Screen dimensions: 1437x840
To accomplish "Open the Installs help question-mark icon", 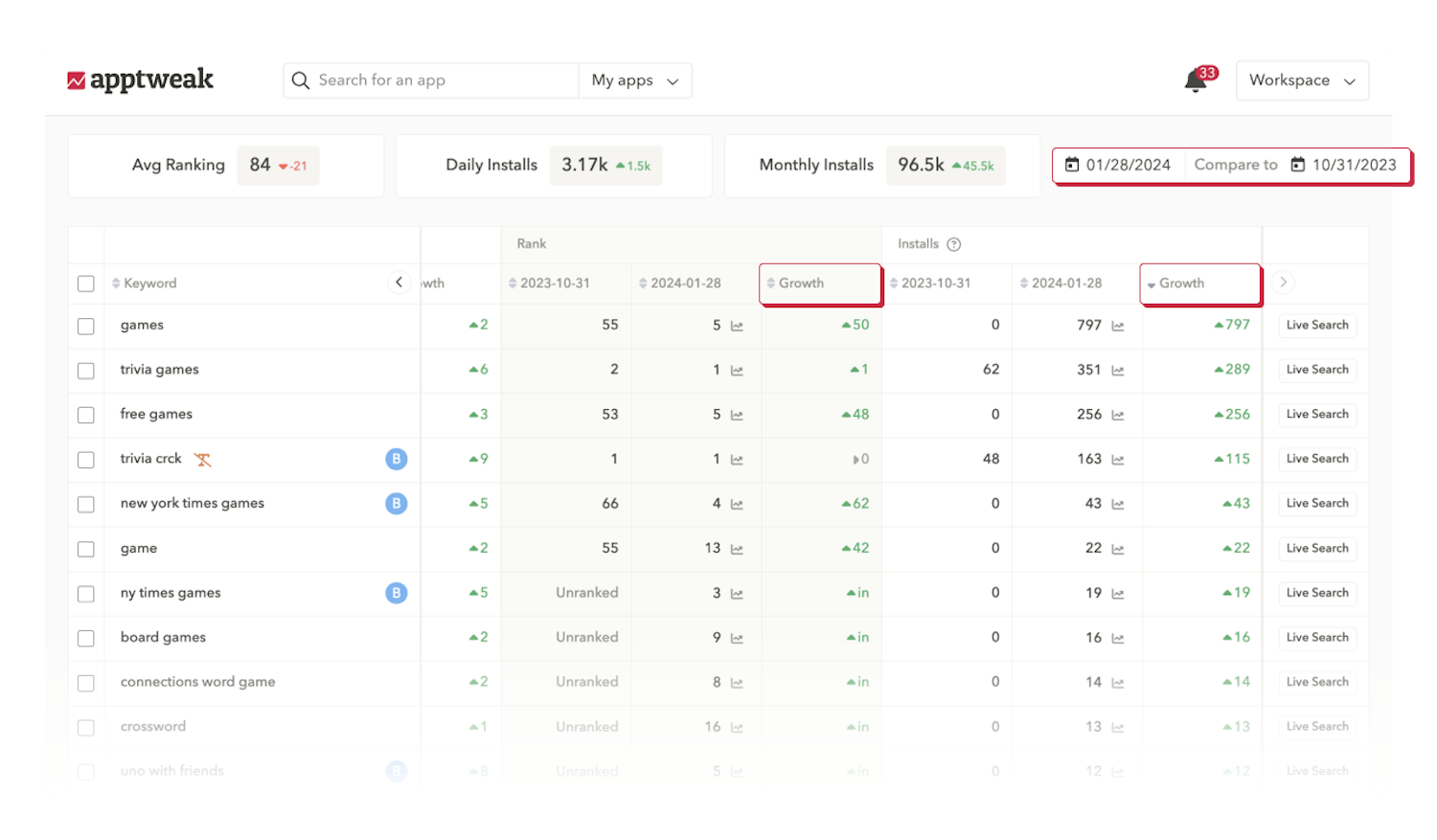I will tap(953, 243).
